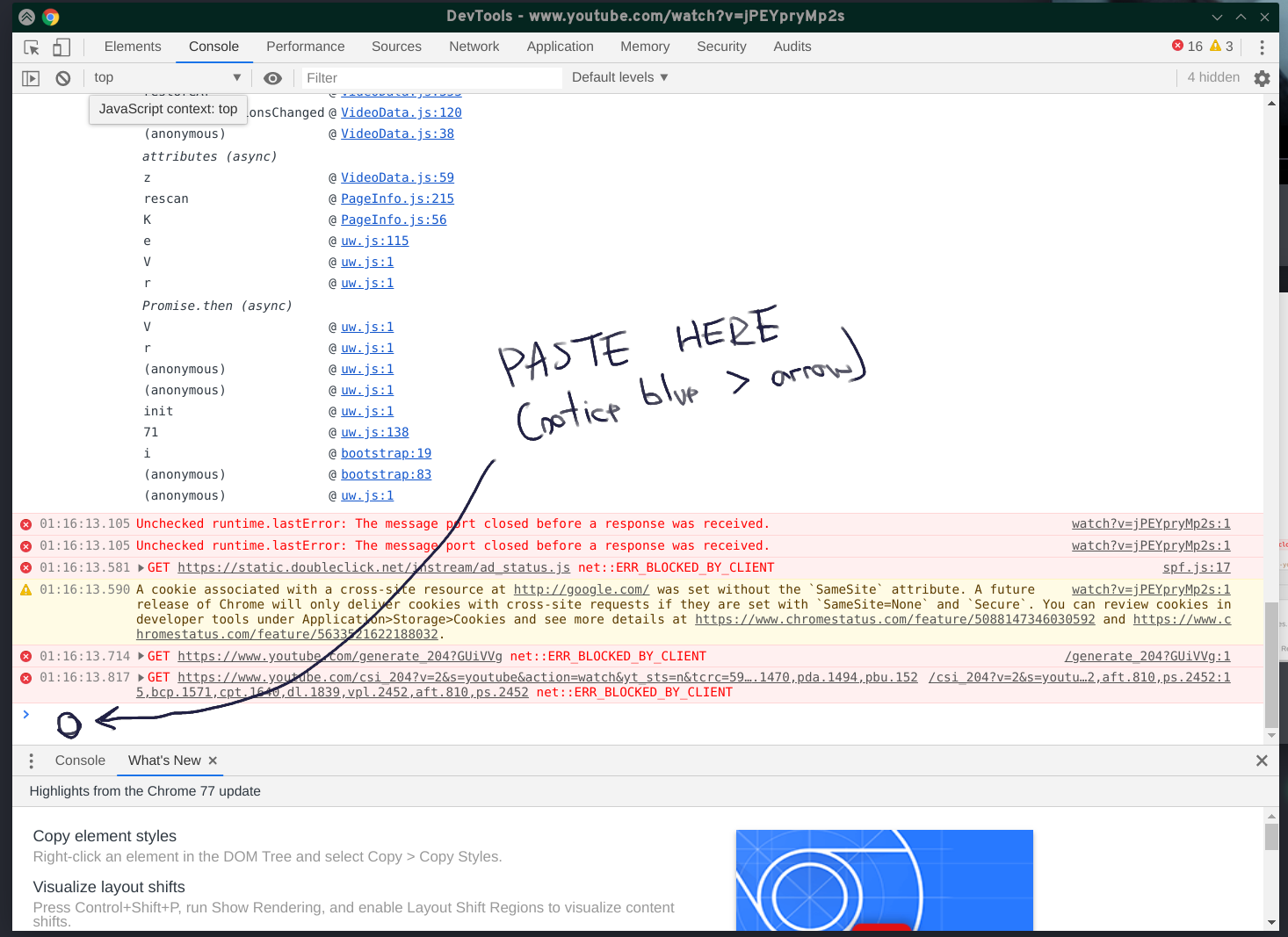Click the first runtime.lastError message text
The image size is (1288, 937).
452,524
